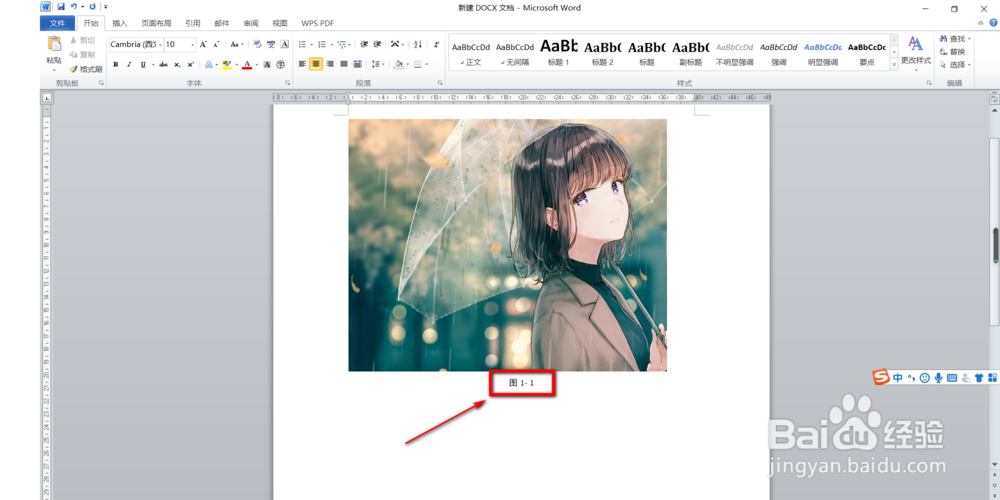The width and height of the screenshot is (1000, 500).
Task: Apply subscript formatting
Action: [177, 64]
